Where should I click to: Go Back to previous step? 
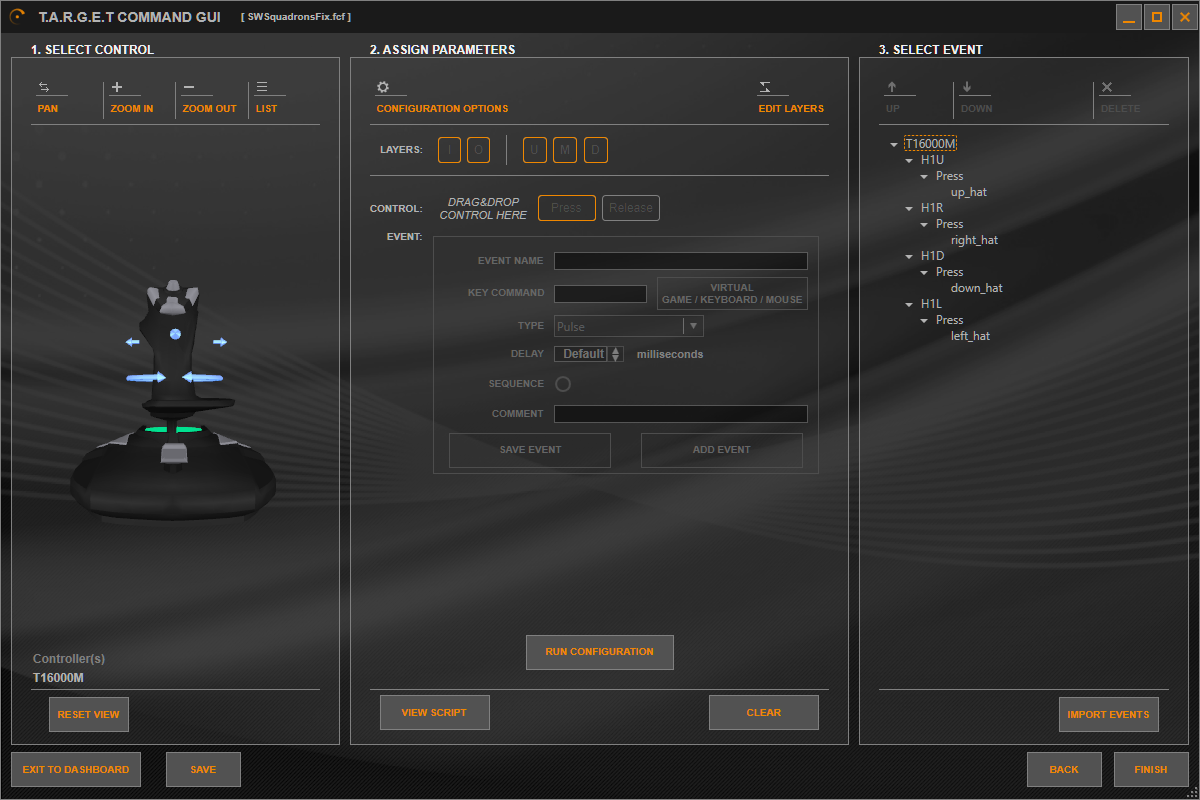[x=1064, y=770]
